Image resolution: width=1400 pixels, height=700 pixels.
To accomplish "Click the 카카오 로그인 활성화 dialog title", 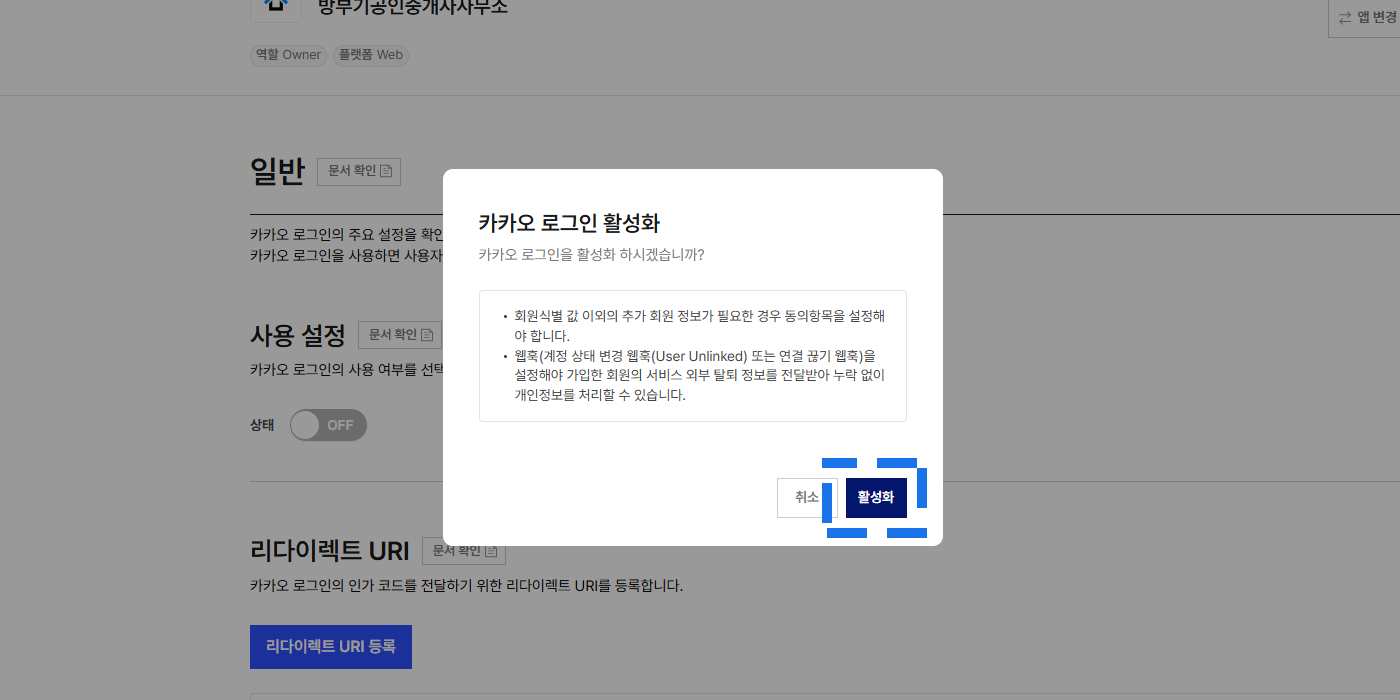I will (569, 223).
